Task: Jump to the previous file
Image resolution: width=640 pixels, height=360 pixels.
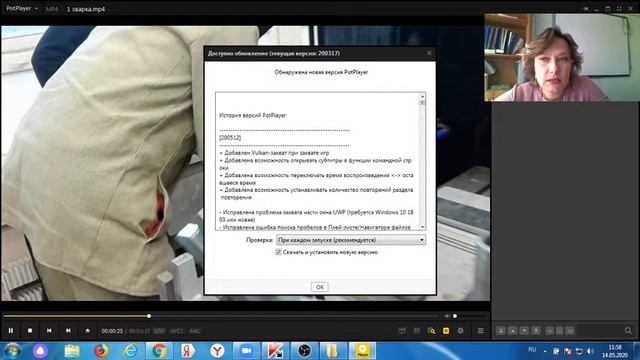Action: tap(49, 331)
